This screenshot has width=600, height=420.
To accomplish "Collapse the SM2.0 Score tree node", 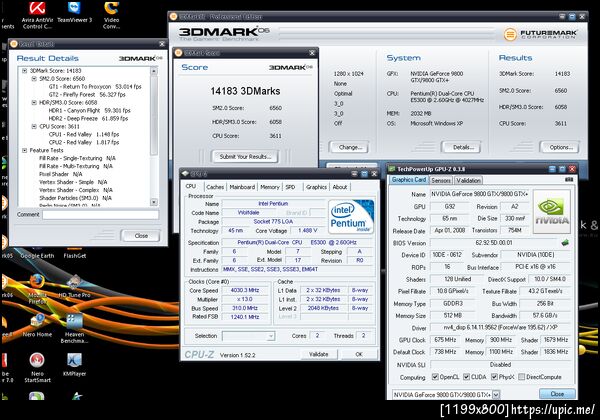I will click(x=34, y=78).
